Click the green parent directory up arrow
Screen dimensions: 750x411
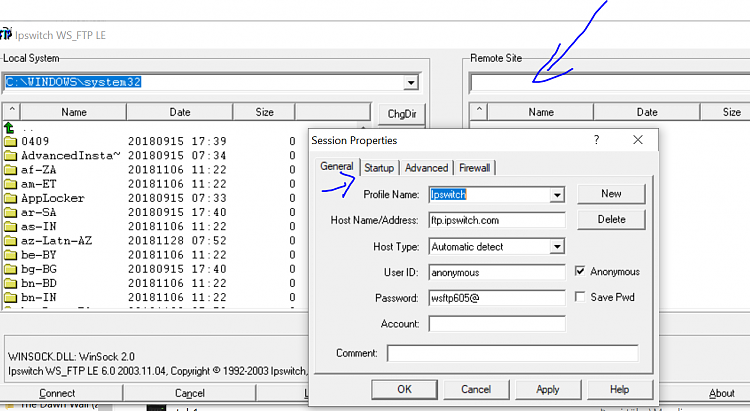[9, 128]
